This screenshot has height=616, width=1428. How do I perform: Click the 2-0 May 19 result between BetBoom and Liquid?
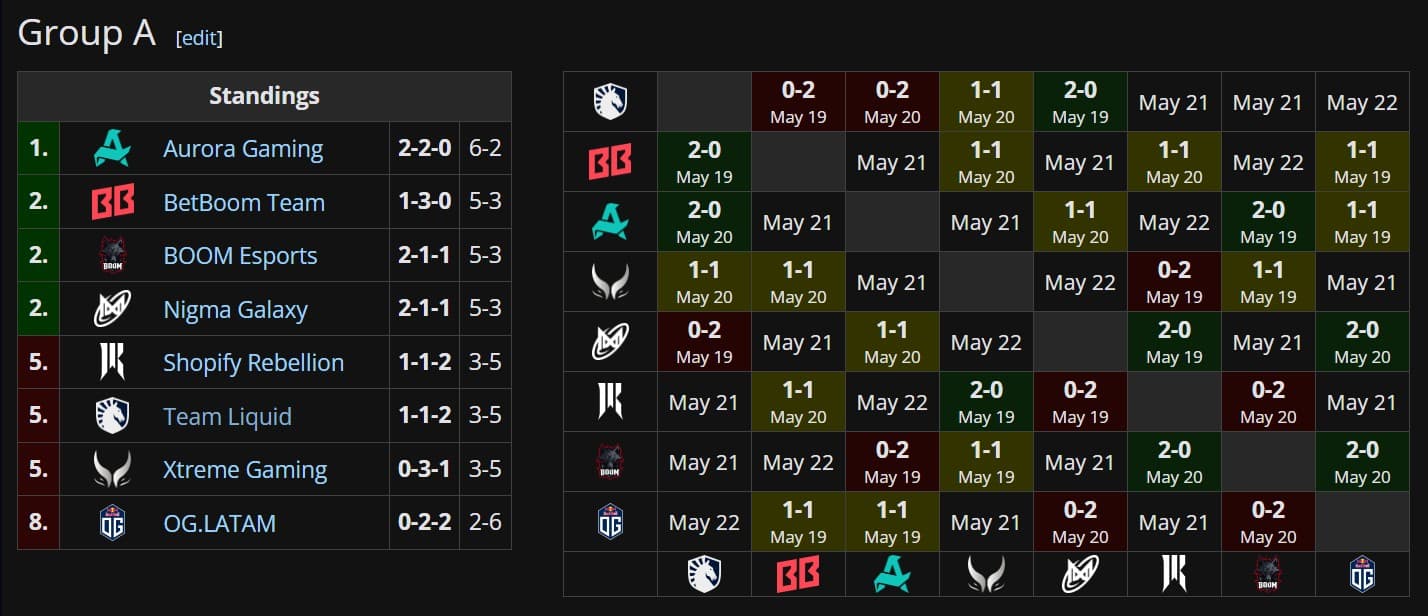click(x=703, y=161)
